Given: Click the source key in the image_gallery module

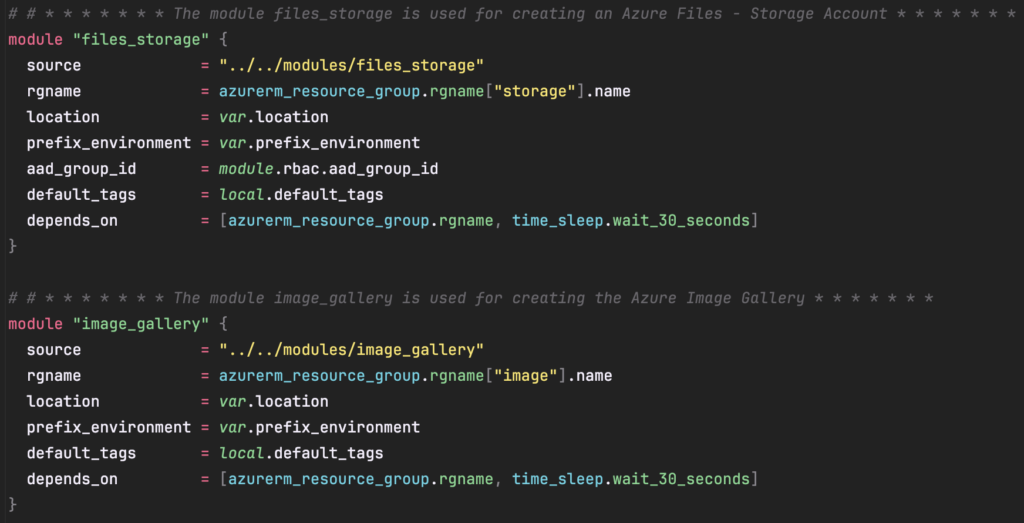Looking at the screenshot, I should point(54,350).
